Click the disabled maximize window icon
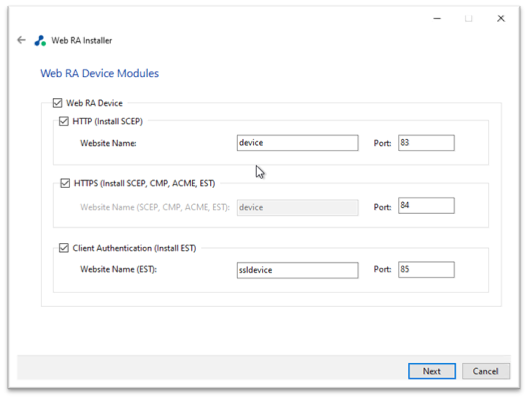This screenshot has height=399, width=528. [468, 19]
